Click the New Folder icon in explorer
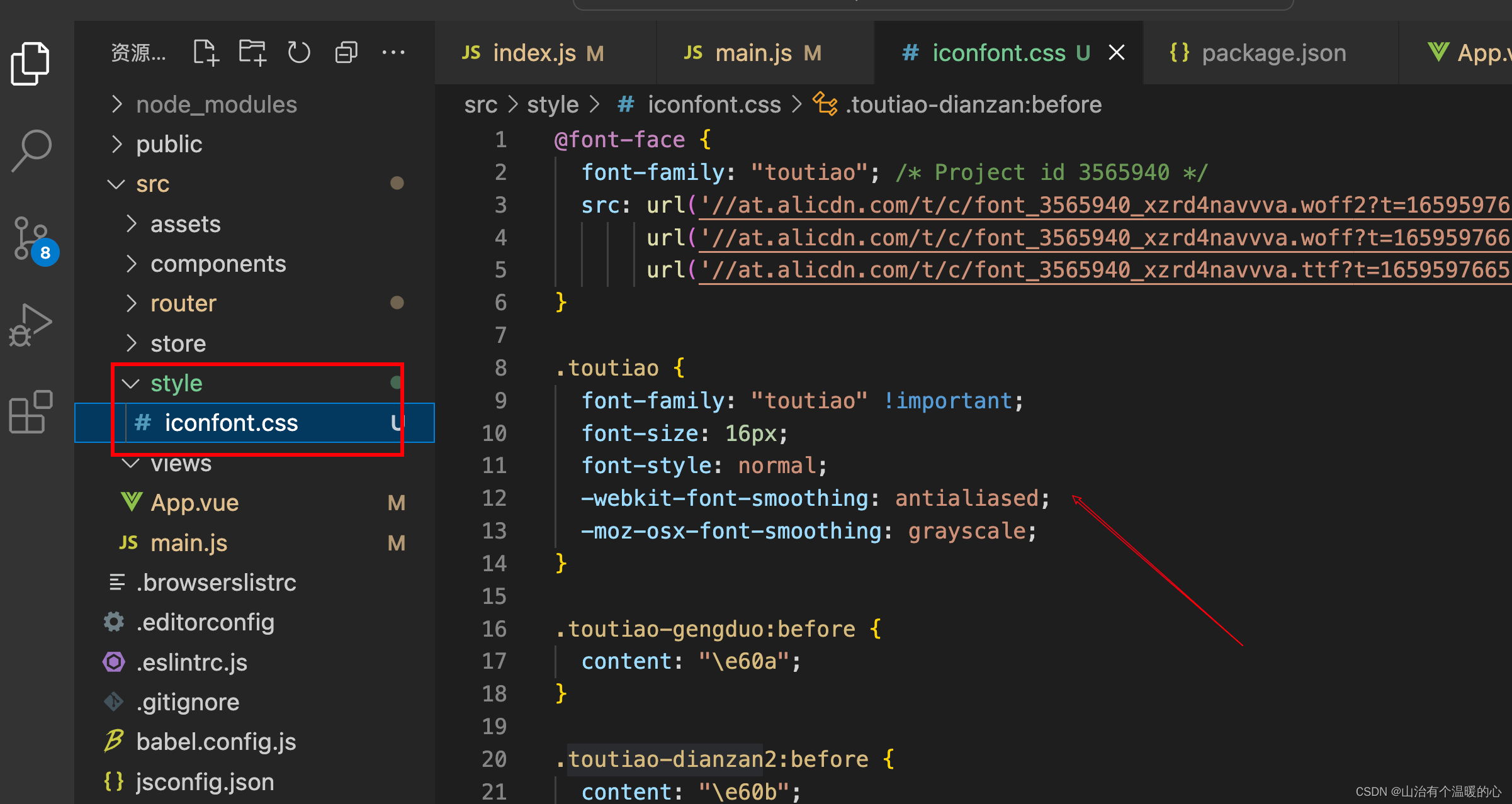This screenshot has height=804, width=1512. 252,53
